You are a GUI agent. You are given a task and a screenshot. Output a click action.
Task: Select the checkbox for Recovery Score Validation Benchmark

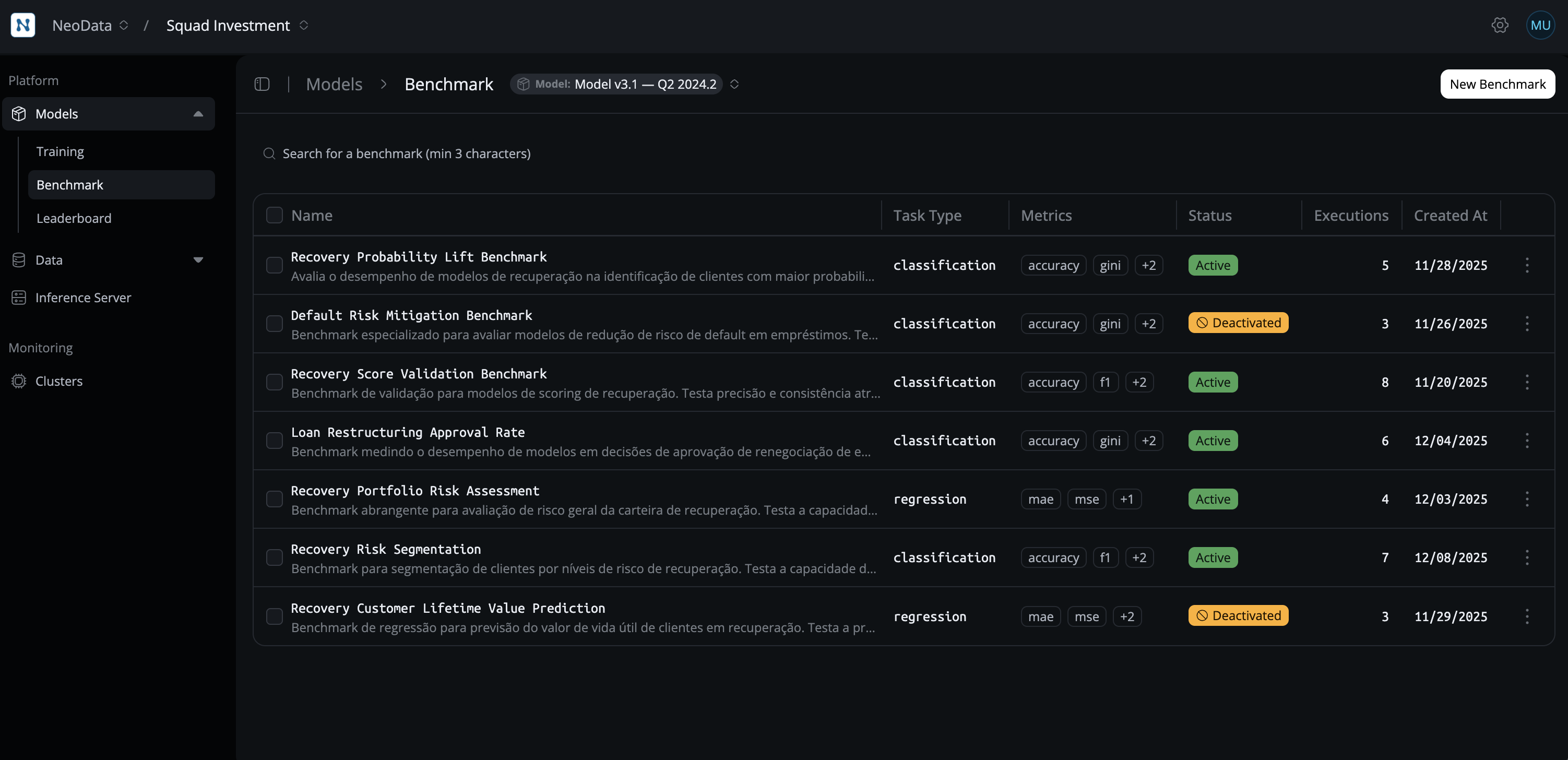tap(275, 382)
